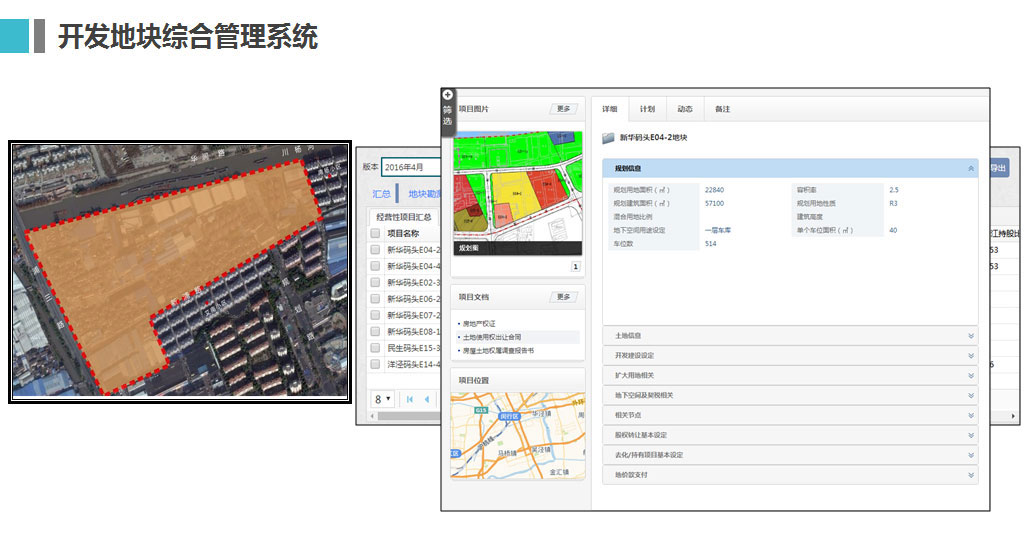Click the chevron on 相关节点 row
Image resolution: width=1024 pixels, height=541 pixels.
(x=970, y=415)
